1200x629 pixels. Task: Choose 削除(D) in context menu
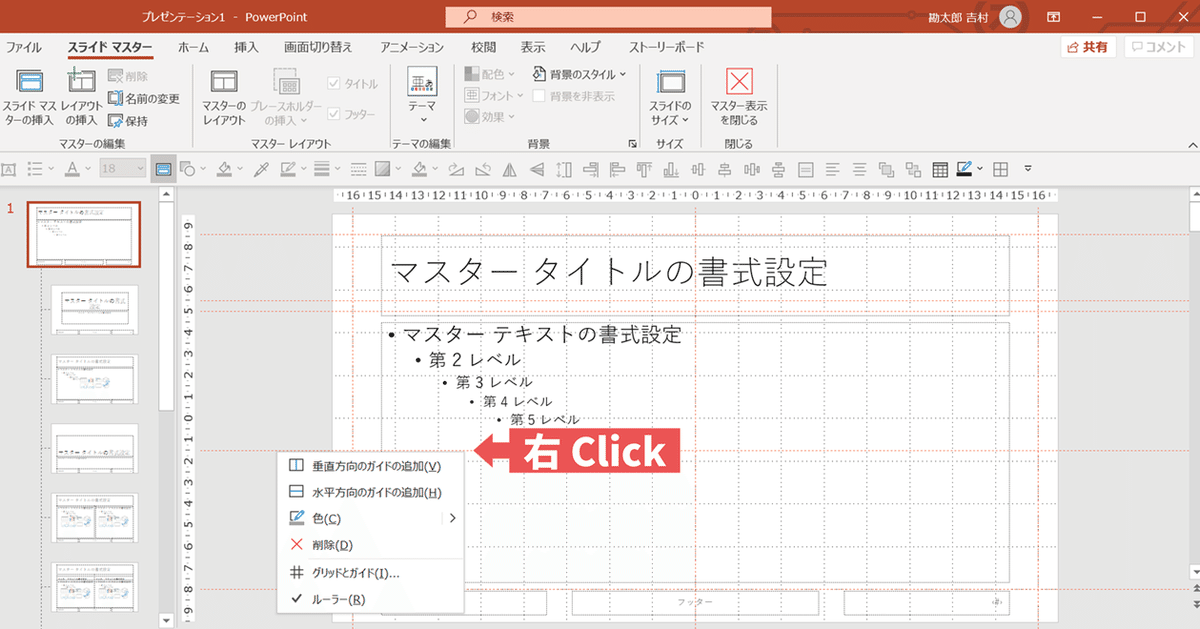tap(369, 545)
